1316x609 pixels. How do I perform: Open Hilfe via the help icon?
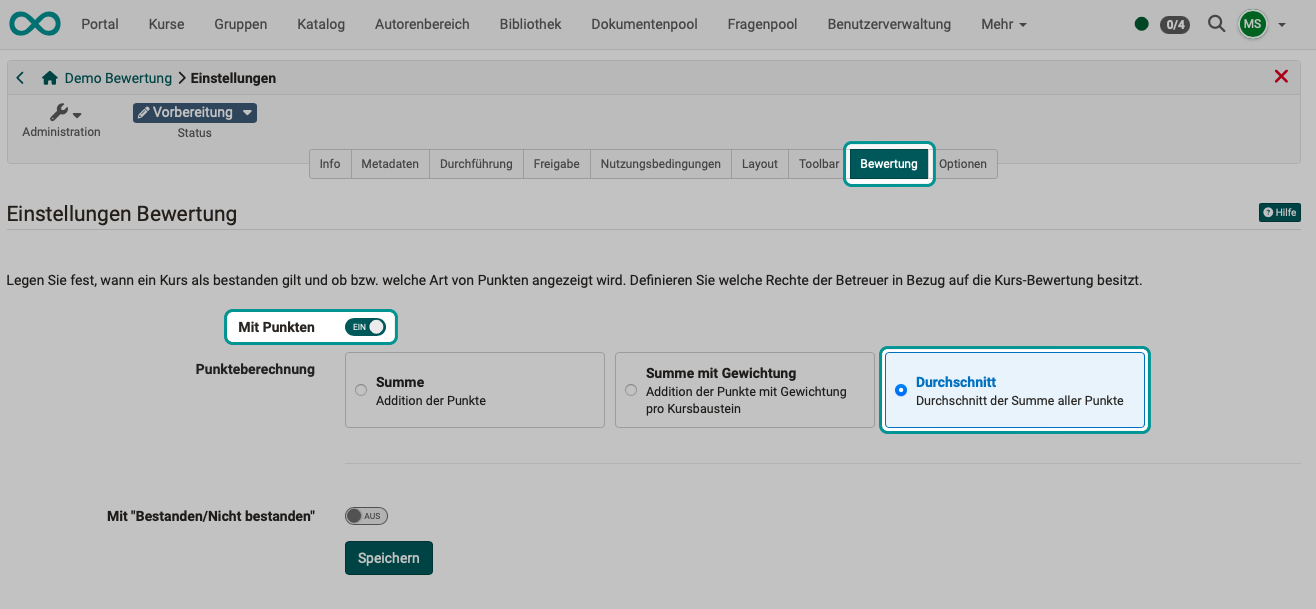[x=1279, y=212]
